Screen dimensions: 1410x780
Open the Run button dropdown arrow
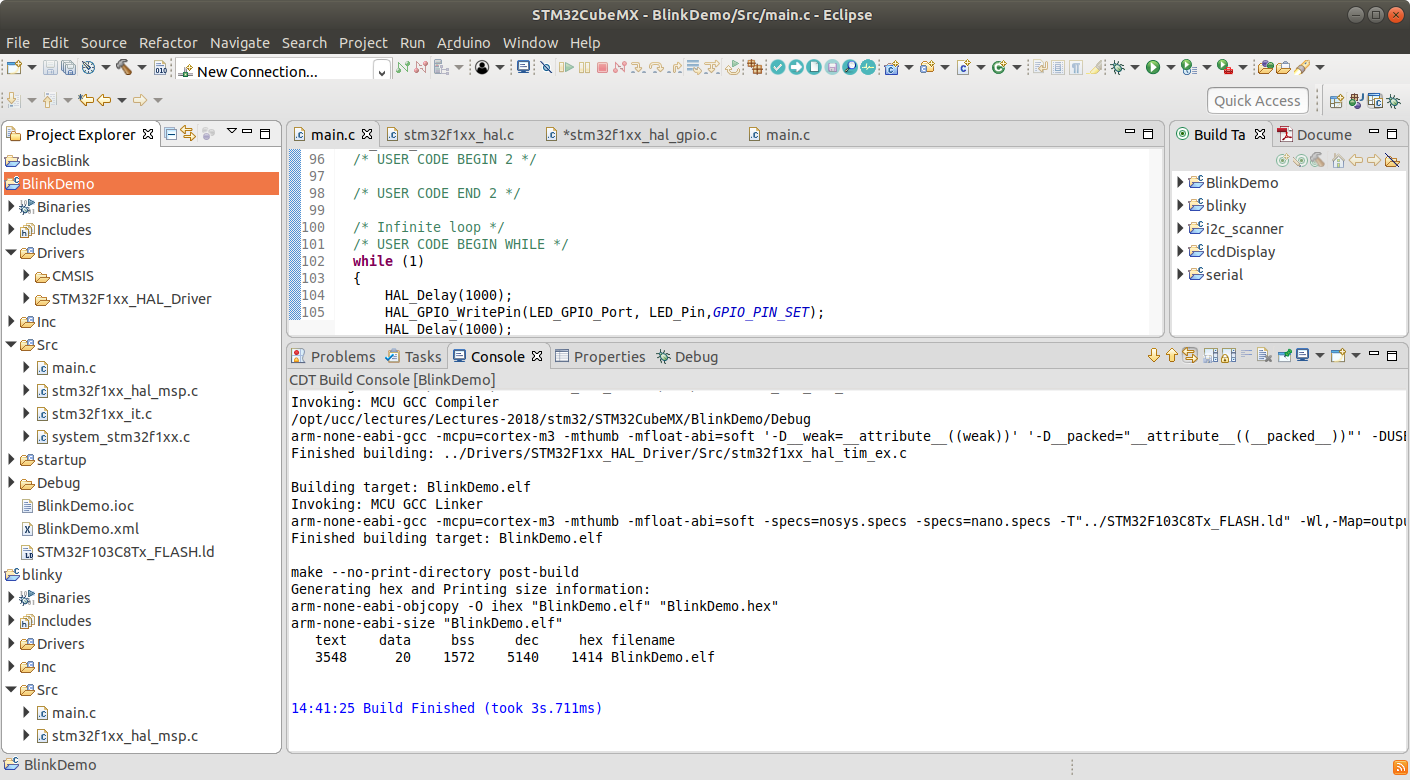pos(1170,67)
